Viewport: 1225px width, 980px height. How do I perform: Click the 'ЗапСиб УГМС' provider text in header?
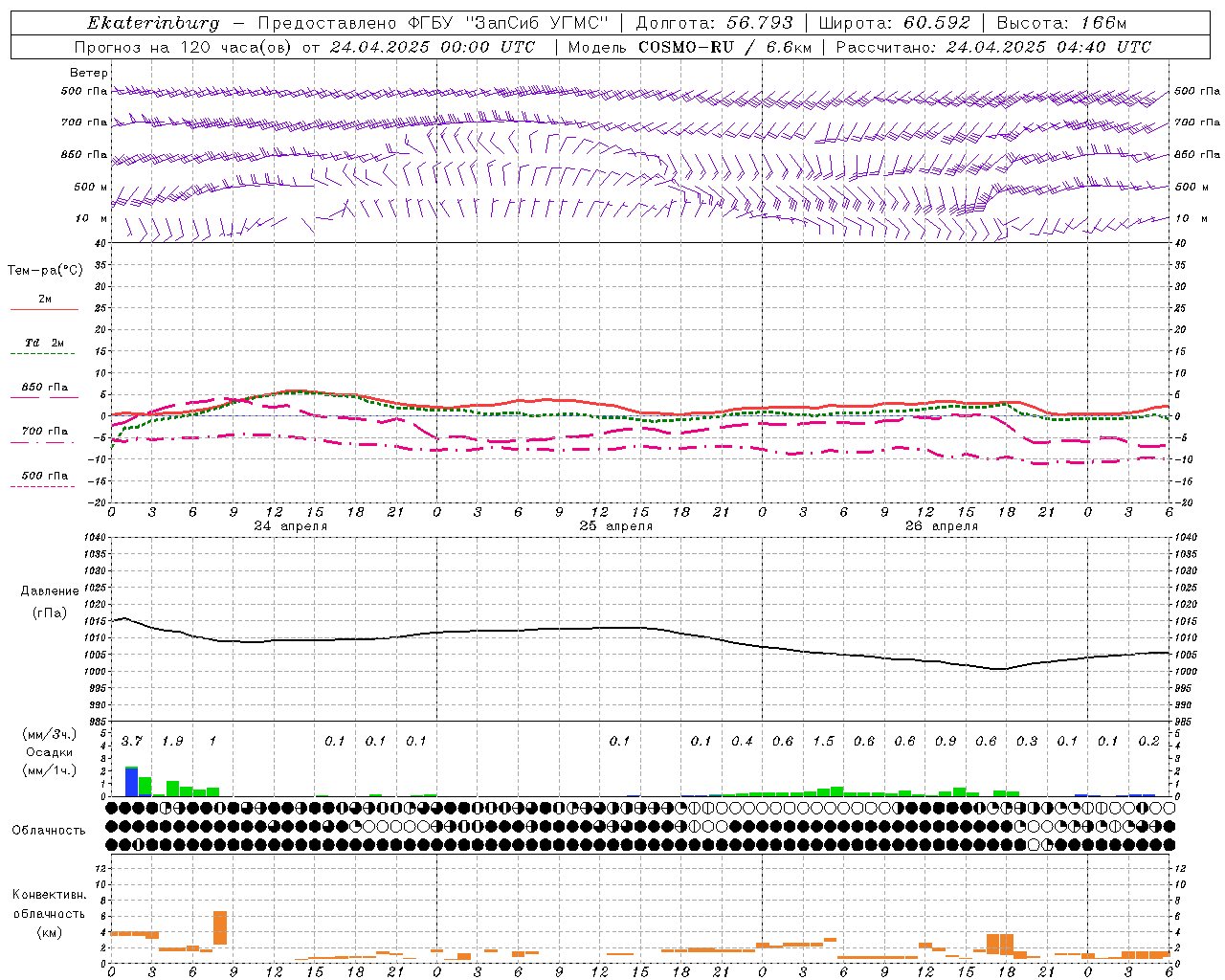point(536,23)
